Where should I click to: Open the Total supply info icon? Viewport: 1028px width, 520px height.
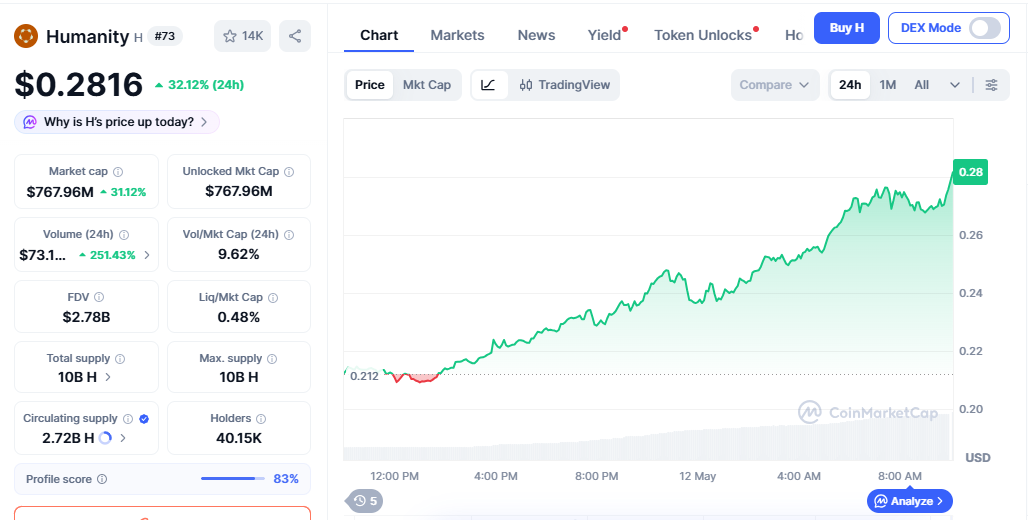(x=120, y=359)
